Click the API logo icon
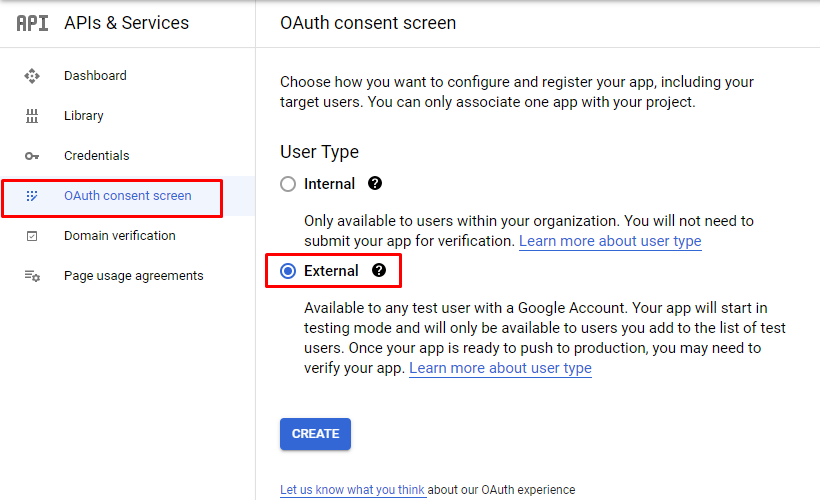The width and height of the screenshot is (820, 500). [32, 23]
